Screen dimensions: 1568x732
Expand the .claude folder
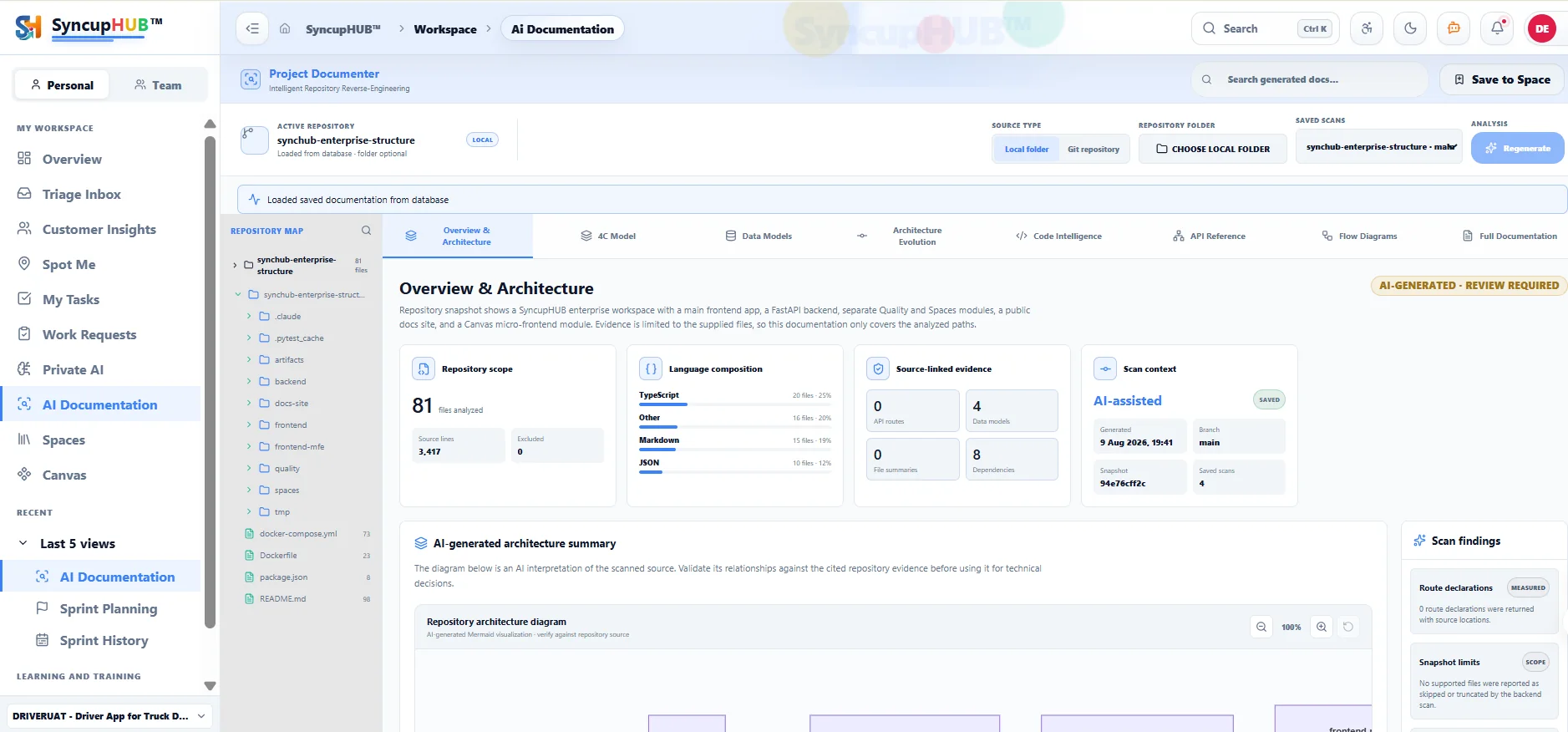249,316
